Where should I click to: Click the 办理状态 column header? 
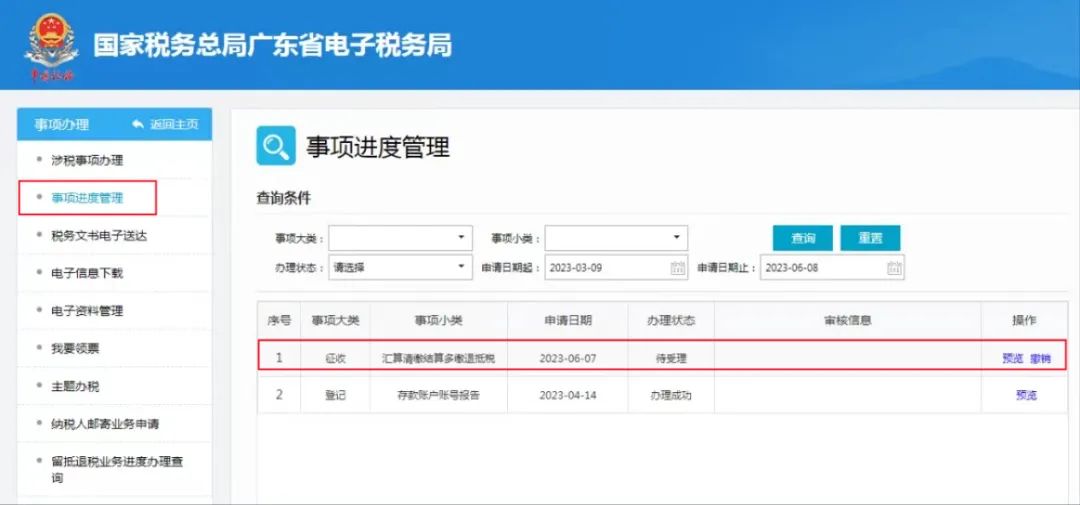[671, 320]
